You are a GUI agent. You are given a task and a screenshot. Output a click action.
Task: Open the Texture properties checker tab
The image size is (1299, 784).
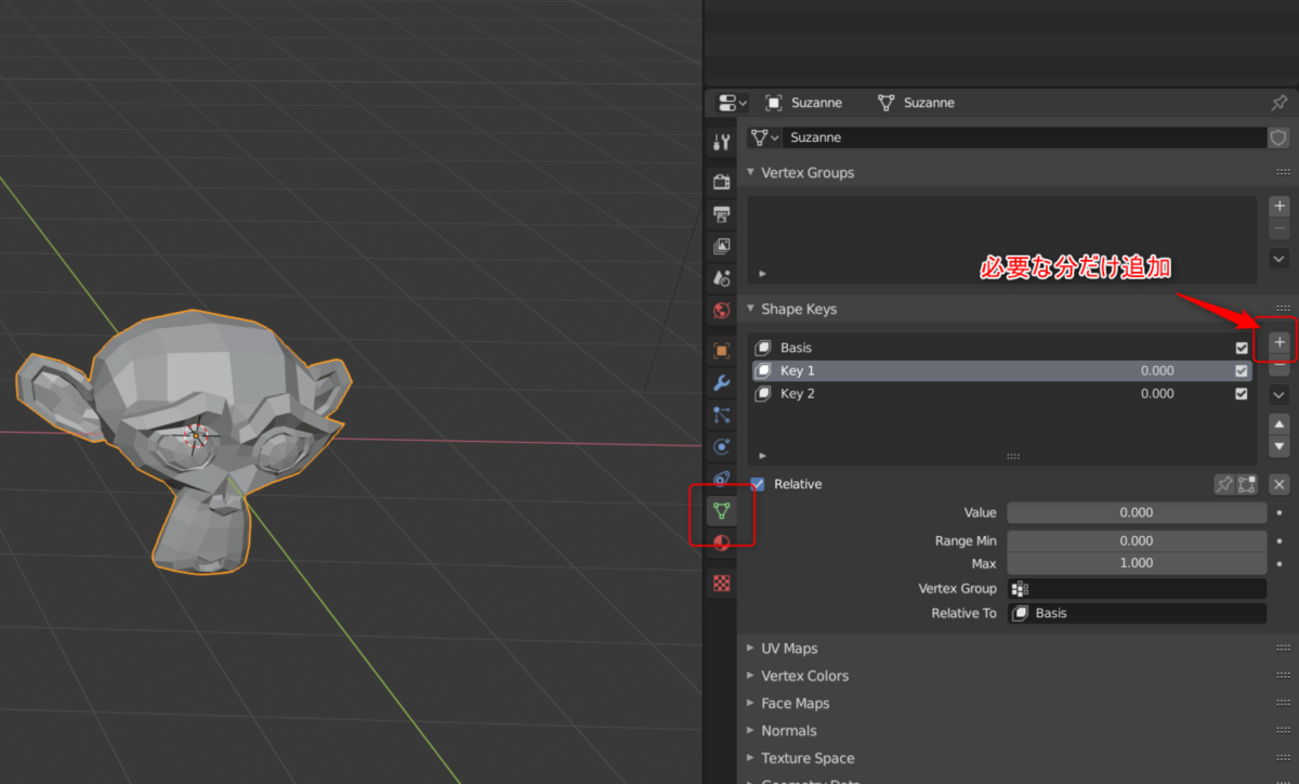(x=721, y=583)
